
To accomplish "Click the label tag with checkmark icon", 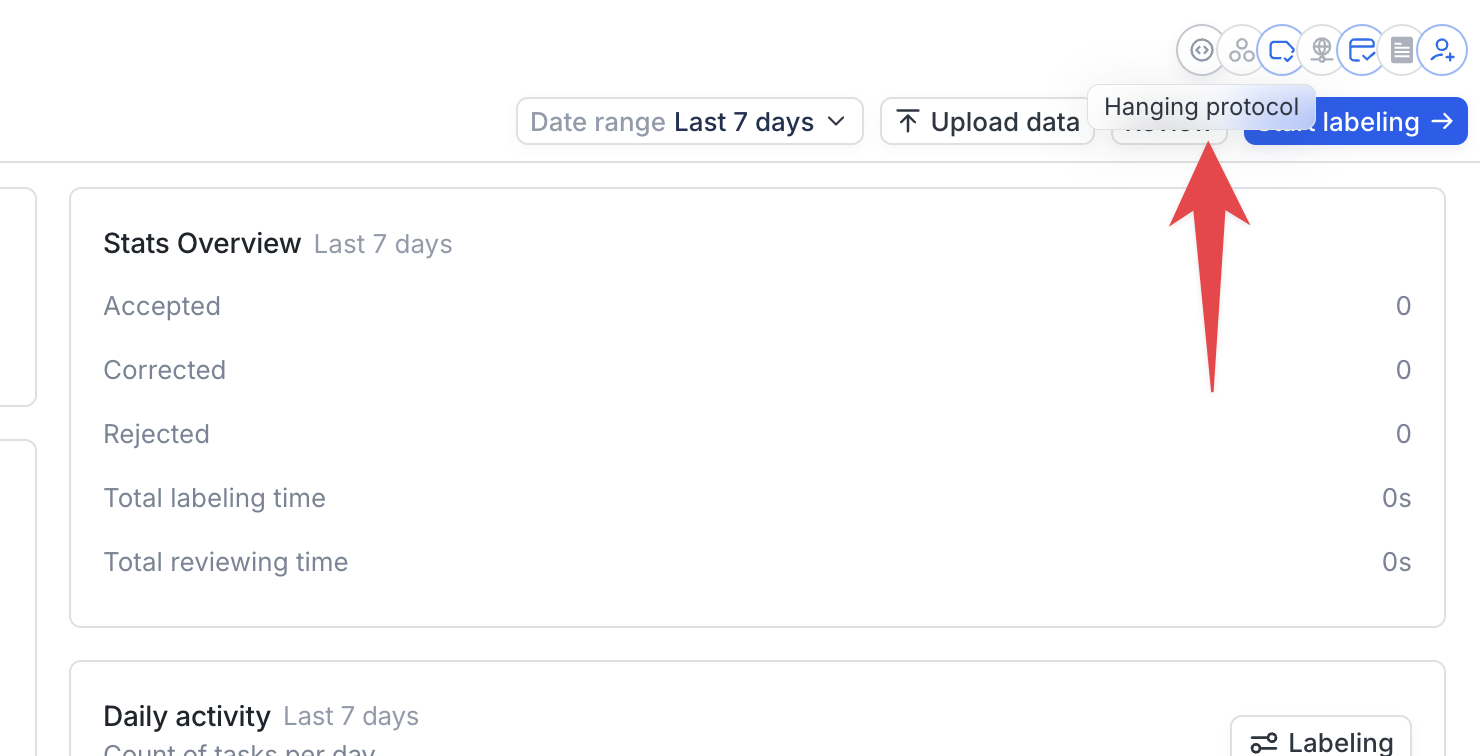I will tap(1282, 50).
